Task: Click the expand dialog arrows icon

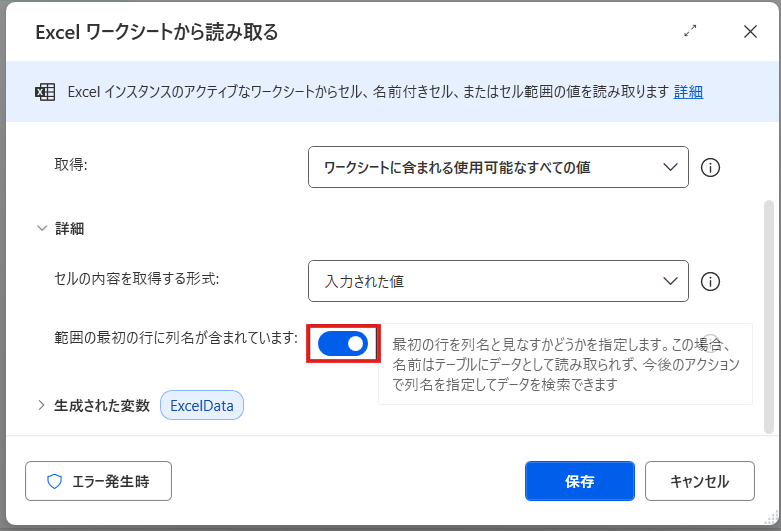Action: (690, 31)
